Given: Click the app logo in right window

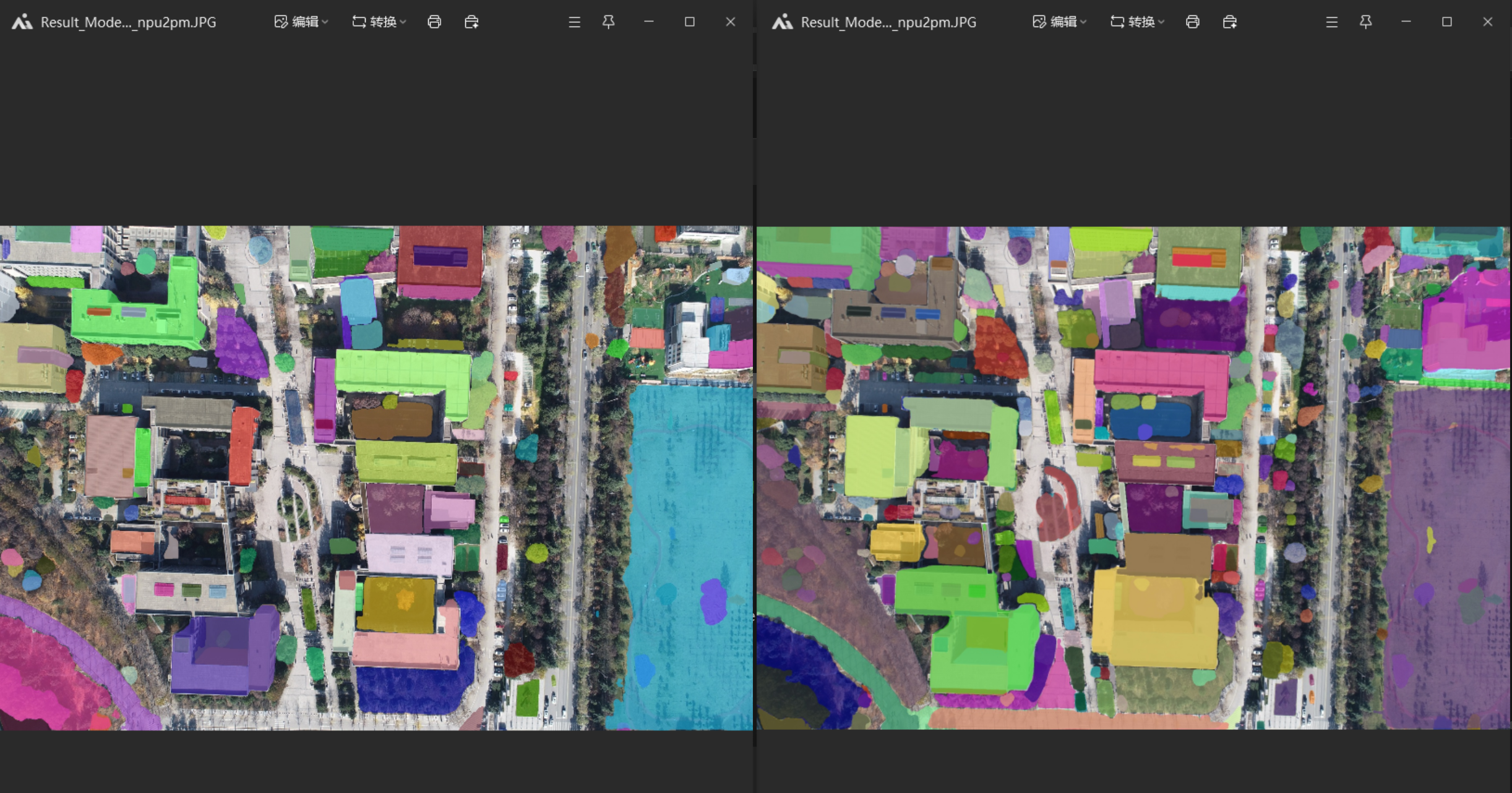Looking at the screenshot, I should coord(782,22).
